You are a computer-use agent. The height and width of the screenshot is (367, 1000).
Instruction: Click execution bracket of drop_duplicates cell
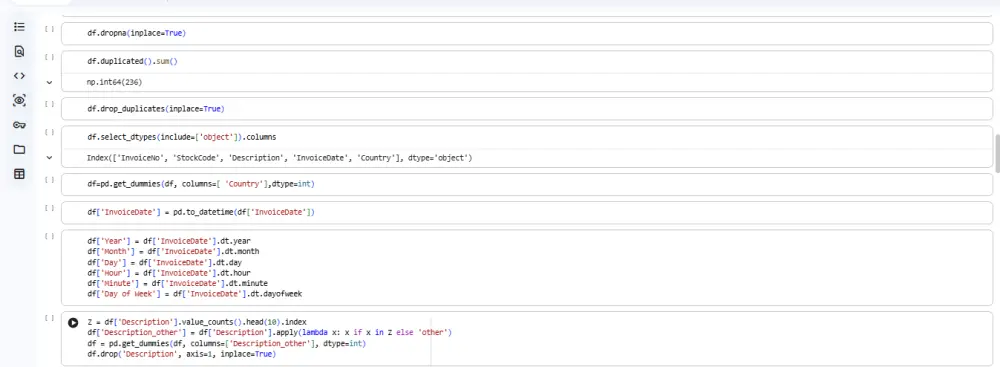tap(49, 104)
